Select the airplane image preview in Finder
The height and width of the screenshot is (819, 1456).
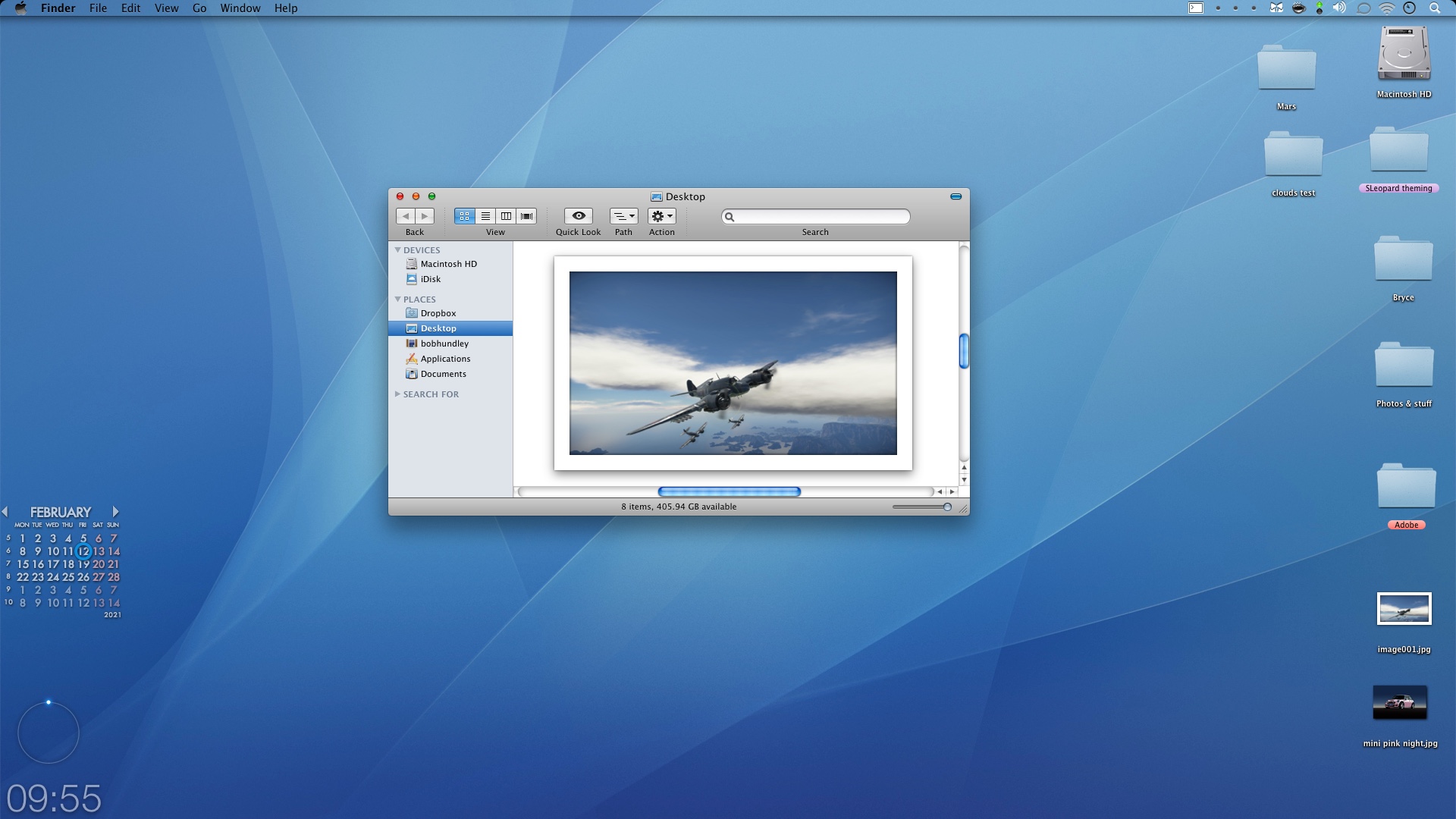pyautogui.click(x=733, y=363)
